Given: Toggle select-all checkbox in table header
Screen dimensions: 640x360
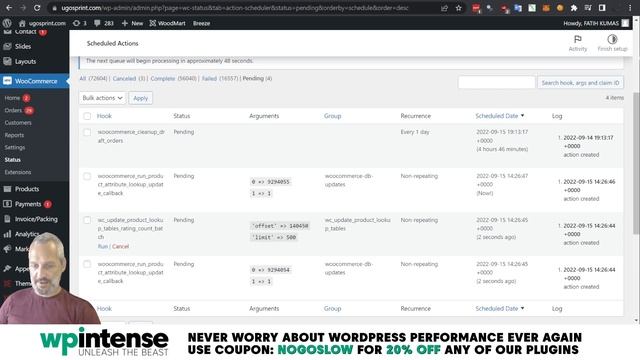Looking at the screenshot, I should coord(87,116).
